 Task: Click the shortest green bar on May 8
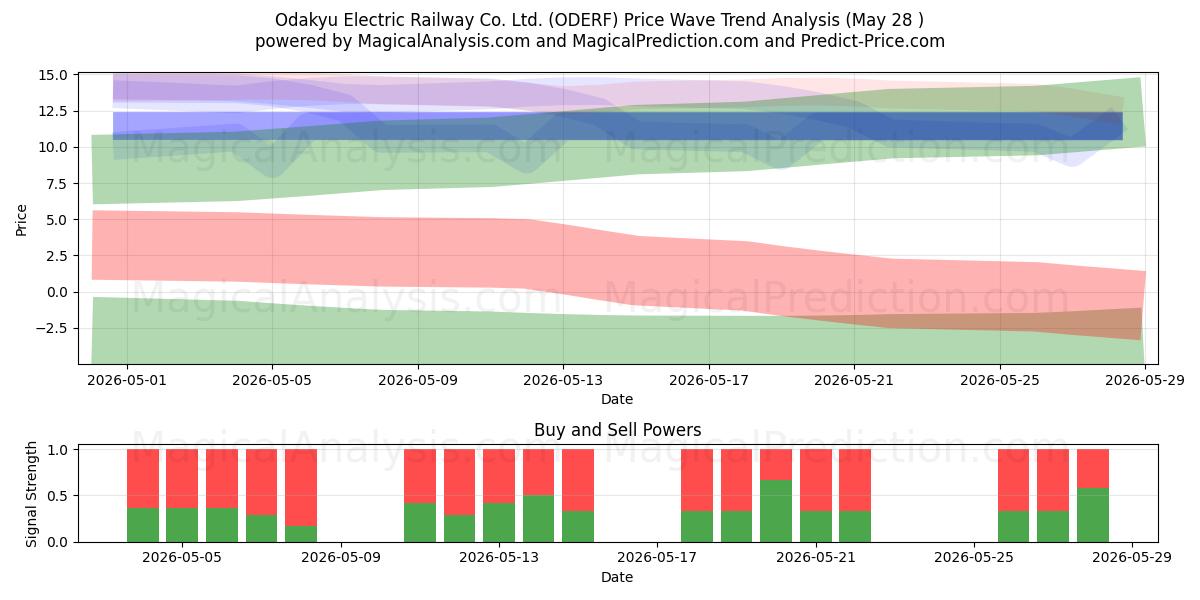[301, 534]
